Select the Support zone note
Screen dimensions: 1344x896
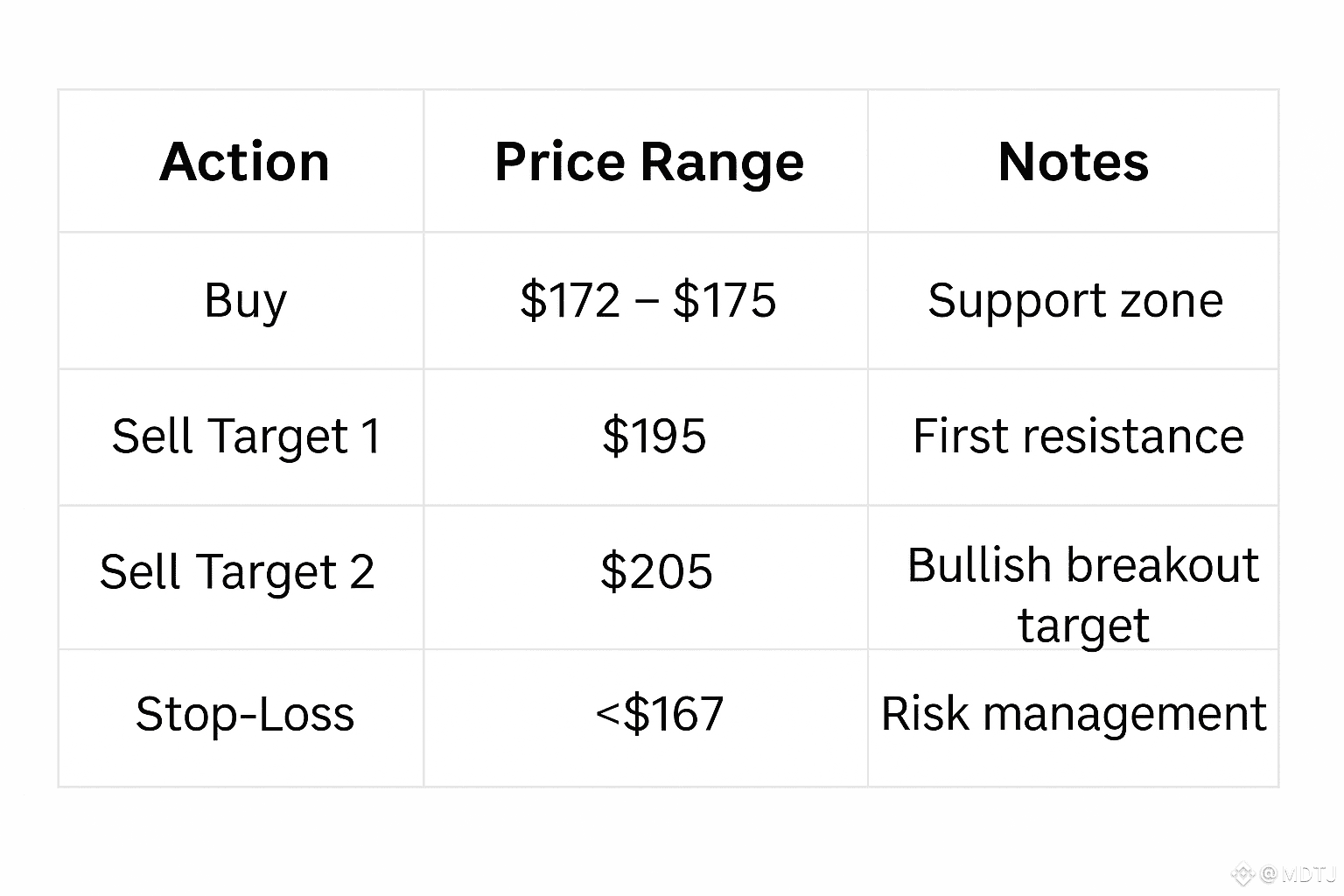[x=1075, y=301]
